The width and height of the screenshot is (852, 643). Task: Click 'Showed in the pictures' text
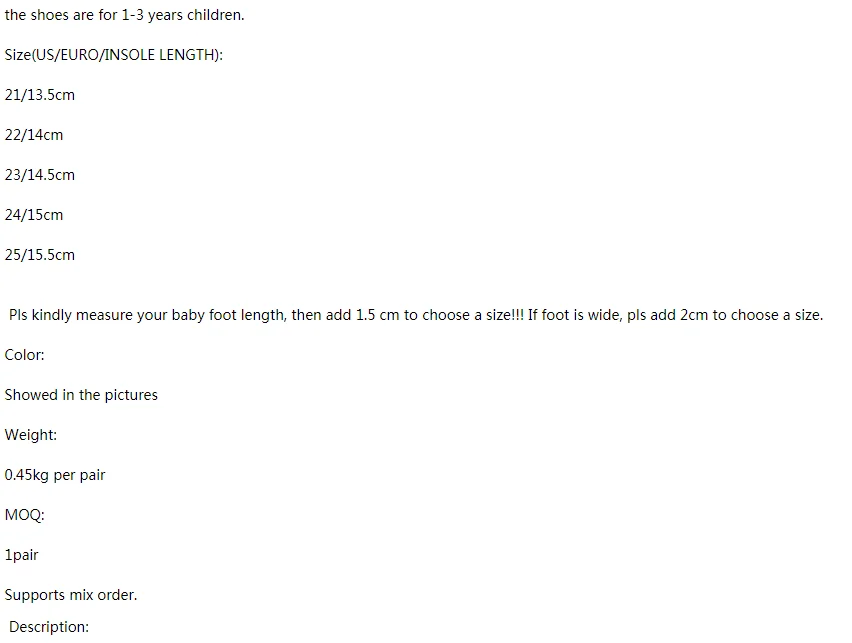81,395
